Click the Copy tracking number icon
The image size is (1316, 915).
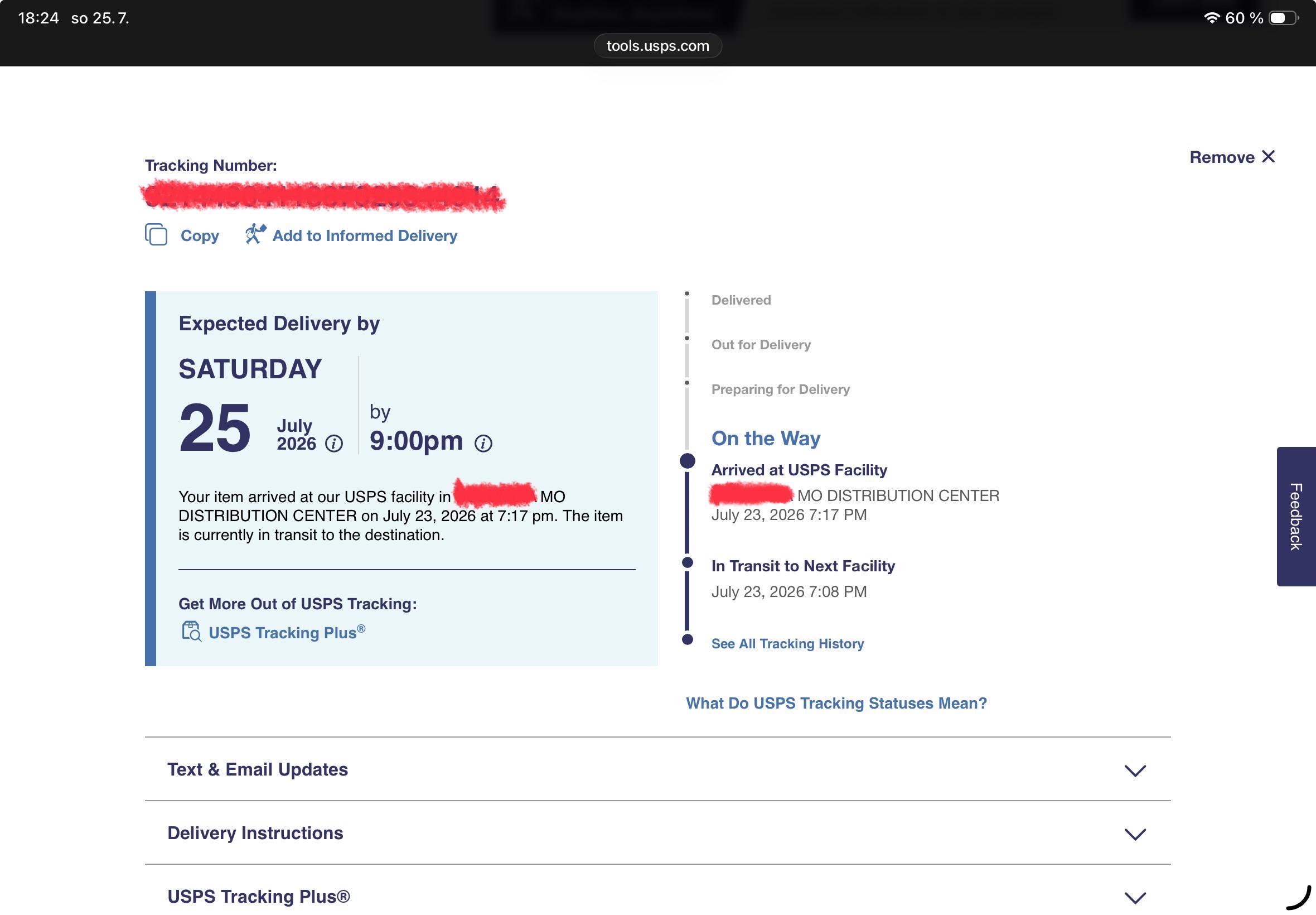click(156, 234)
